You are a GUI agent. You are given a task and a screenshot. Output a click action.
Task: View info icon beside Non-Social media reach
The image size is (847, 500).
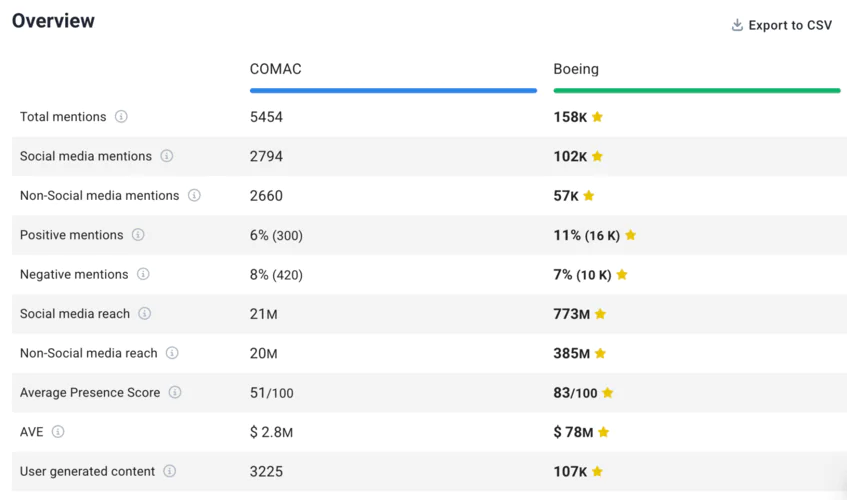click(x=172, y=353)
